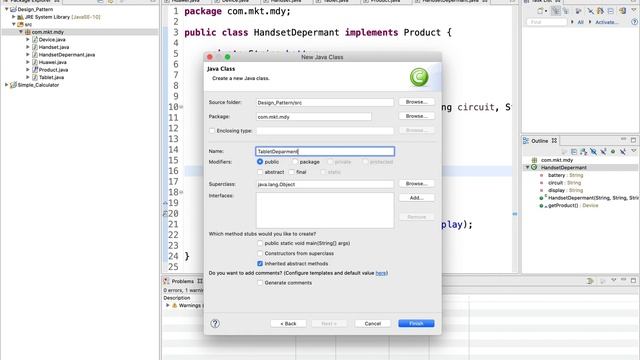
Task: Click the categorized view icon in Task List
Action: click(x=556, y=11)
